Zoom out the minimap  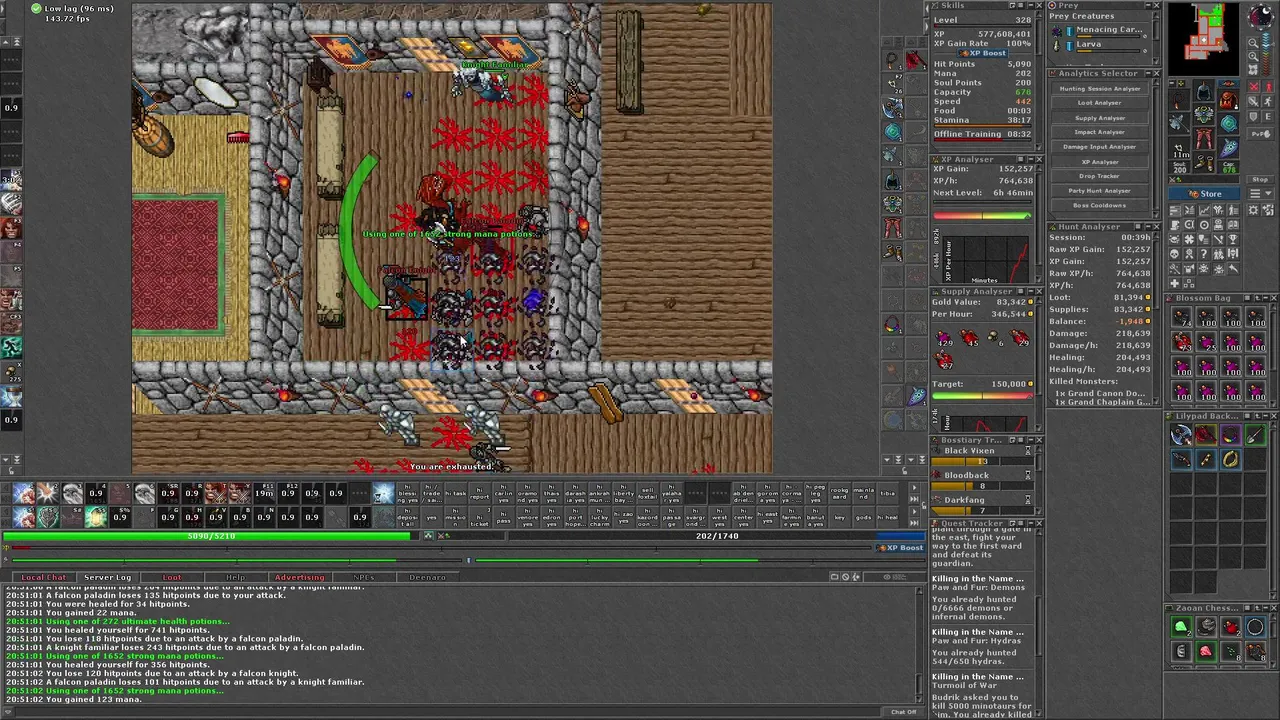coord(1252,42)
